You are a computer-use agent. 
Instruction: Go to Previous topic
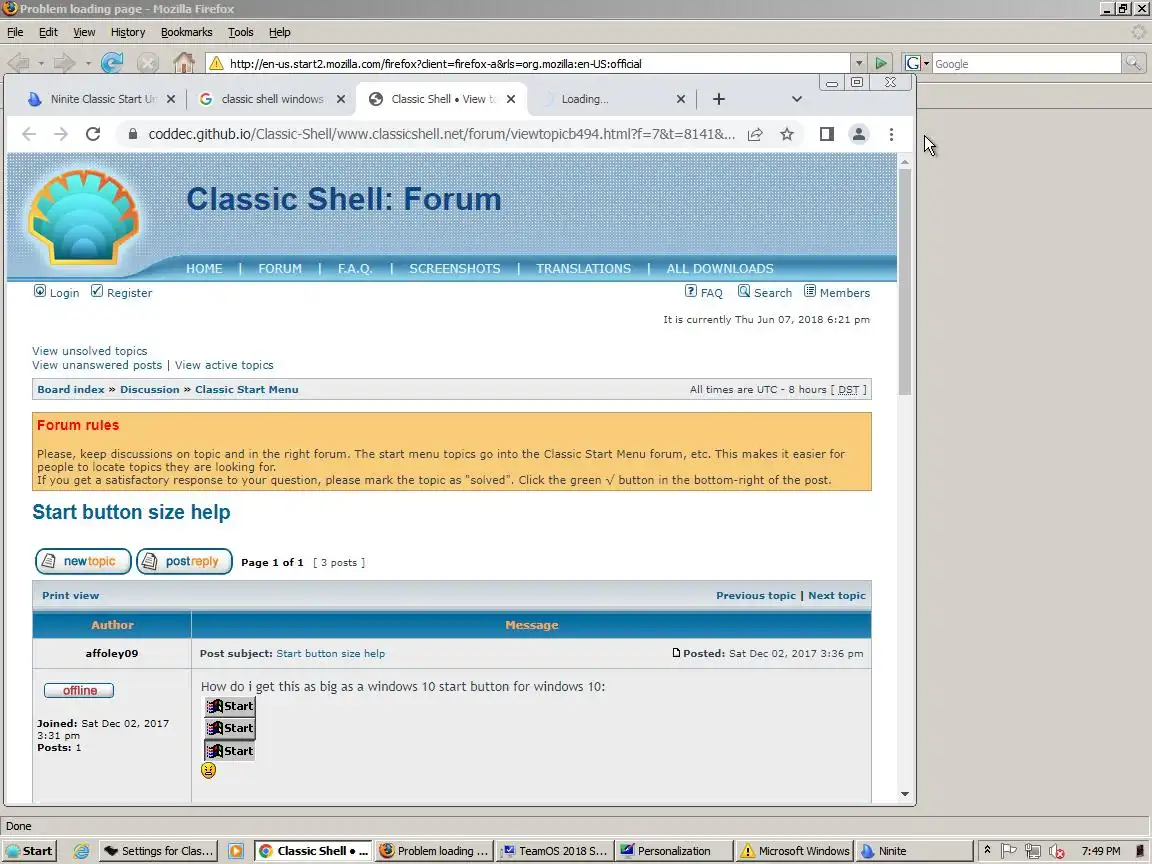756,596
